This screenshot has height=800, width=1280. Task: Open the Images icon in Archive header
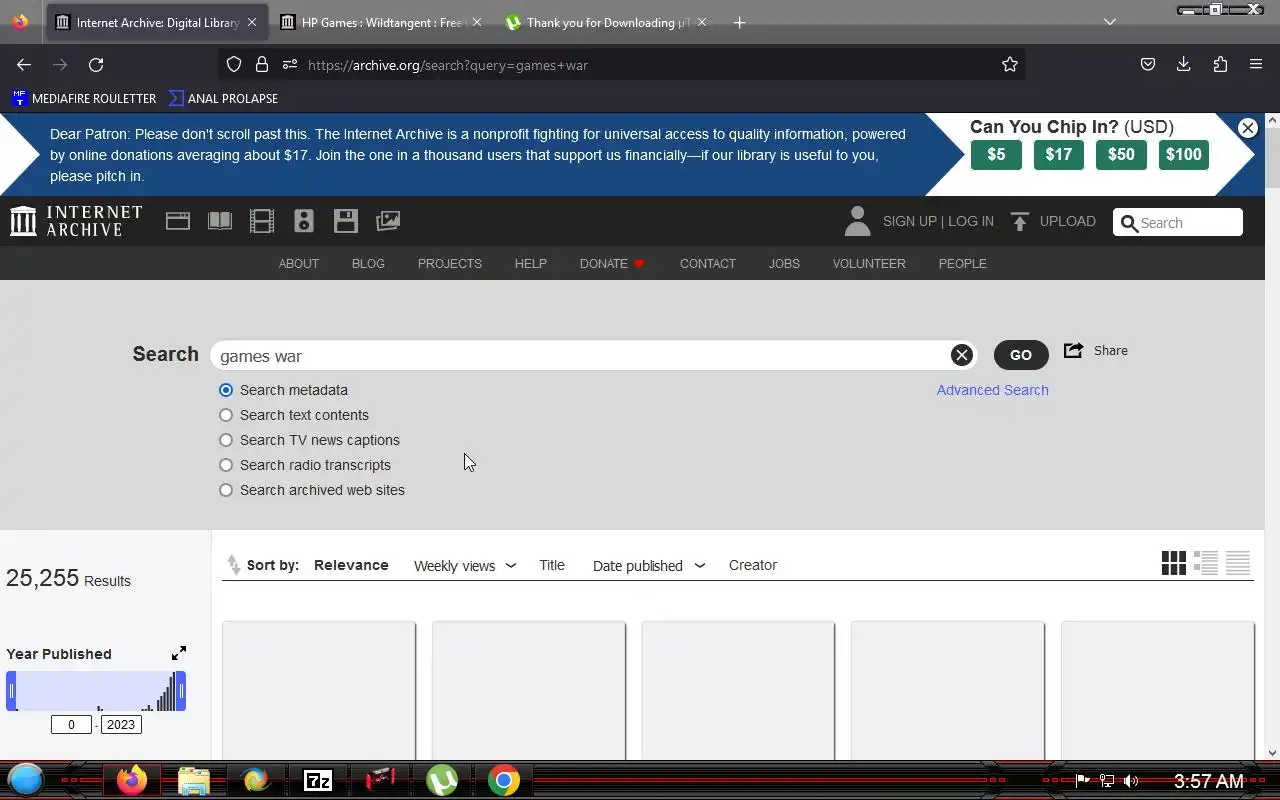coord(388,221)
